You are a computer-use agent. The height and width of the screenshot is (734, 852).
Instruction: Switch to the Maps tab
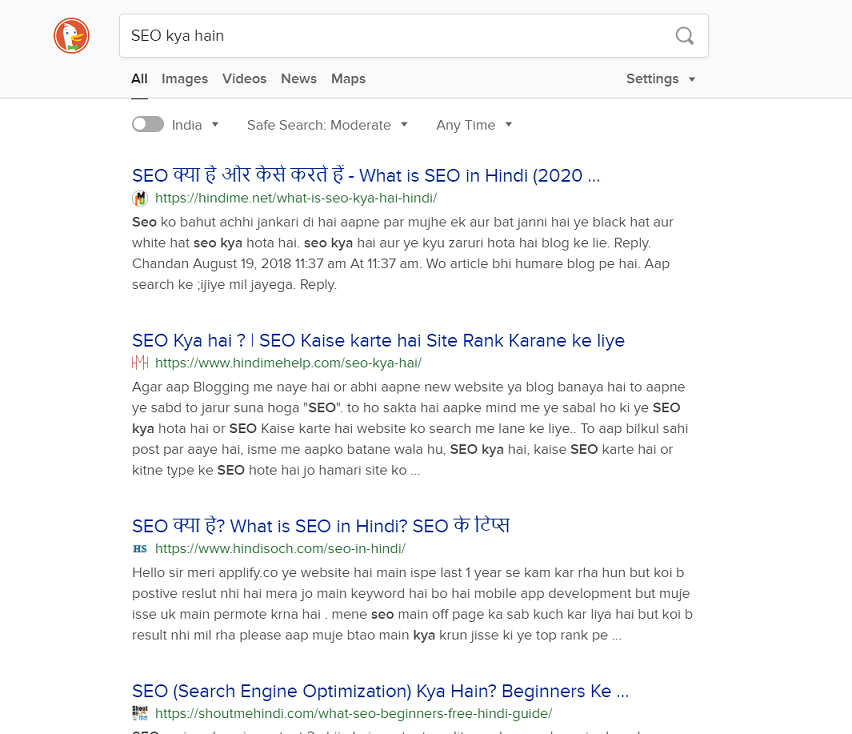pyautogui.click(x=348, y=79)
